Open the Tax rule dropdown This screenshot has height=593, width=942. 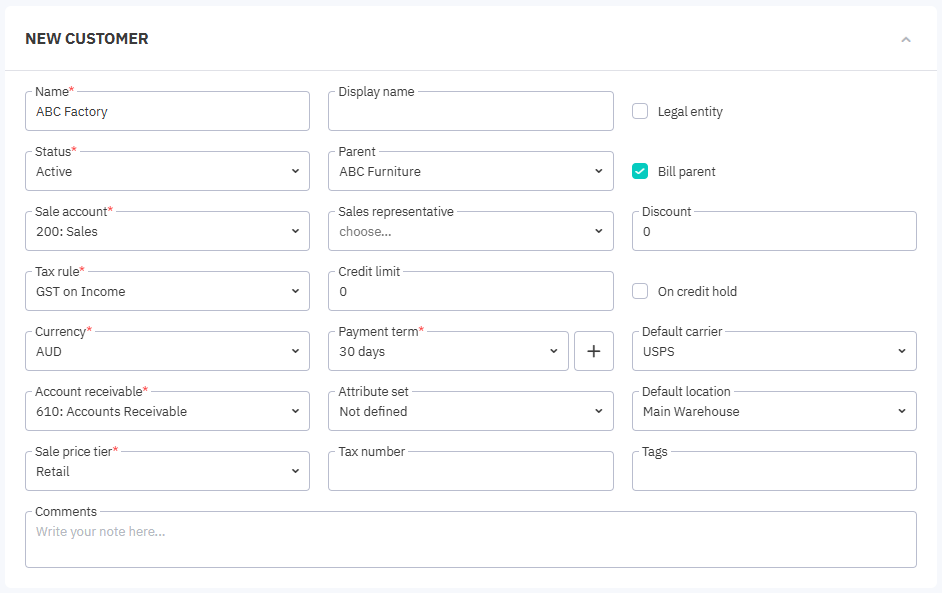pos(167,292)
